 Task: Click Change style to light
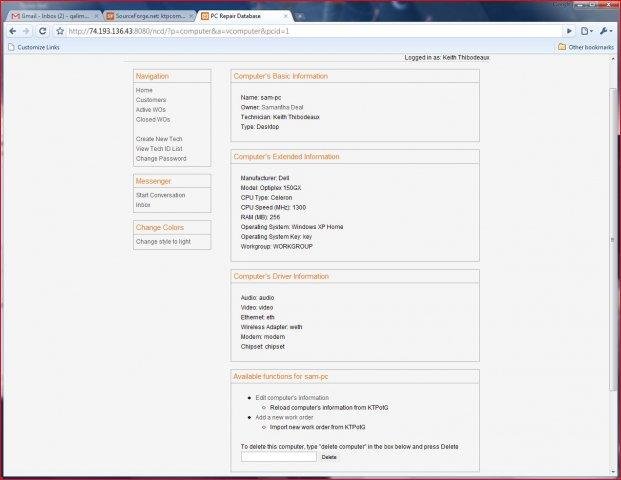coord(163,242)
